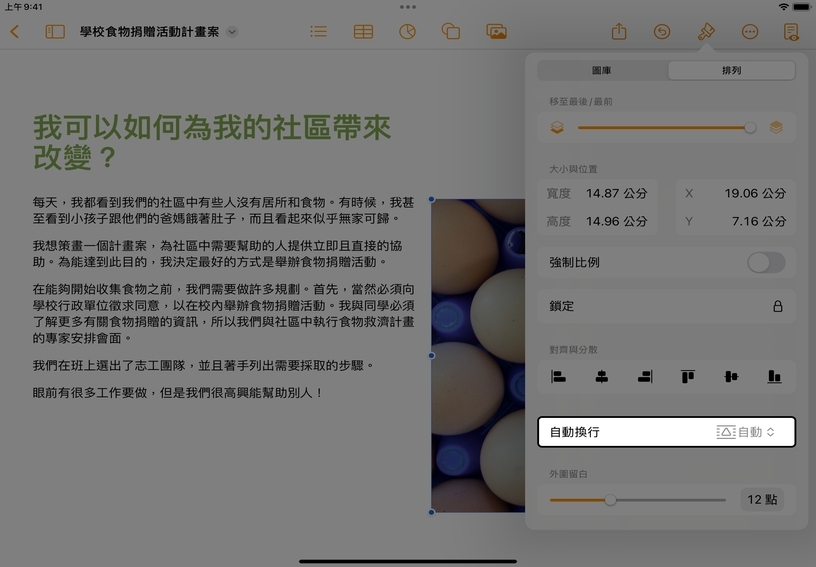
Task: Open the chart insert icon
Action: pyautogui.click(x=407, y=32)
